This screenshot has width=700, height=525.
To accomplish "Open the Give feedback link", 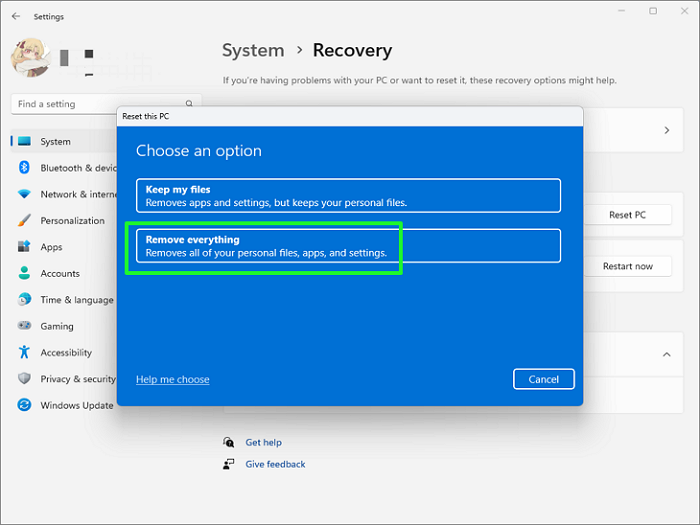I will (275, 464).
